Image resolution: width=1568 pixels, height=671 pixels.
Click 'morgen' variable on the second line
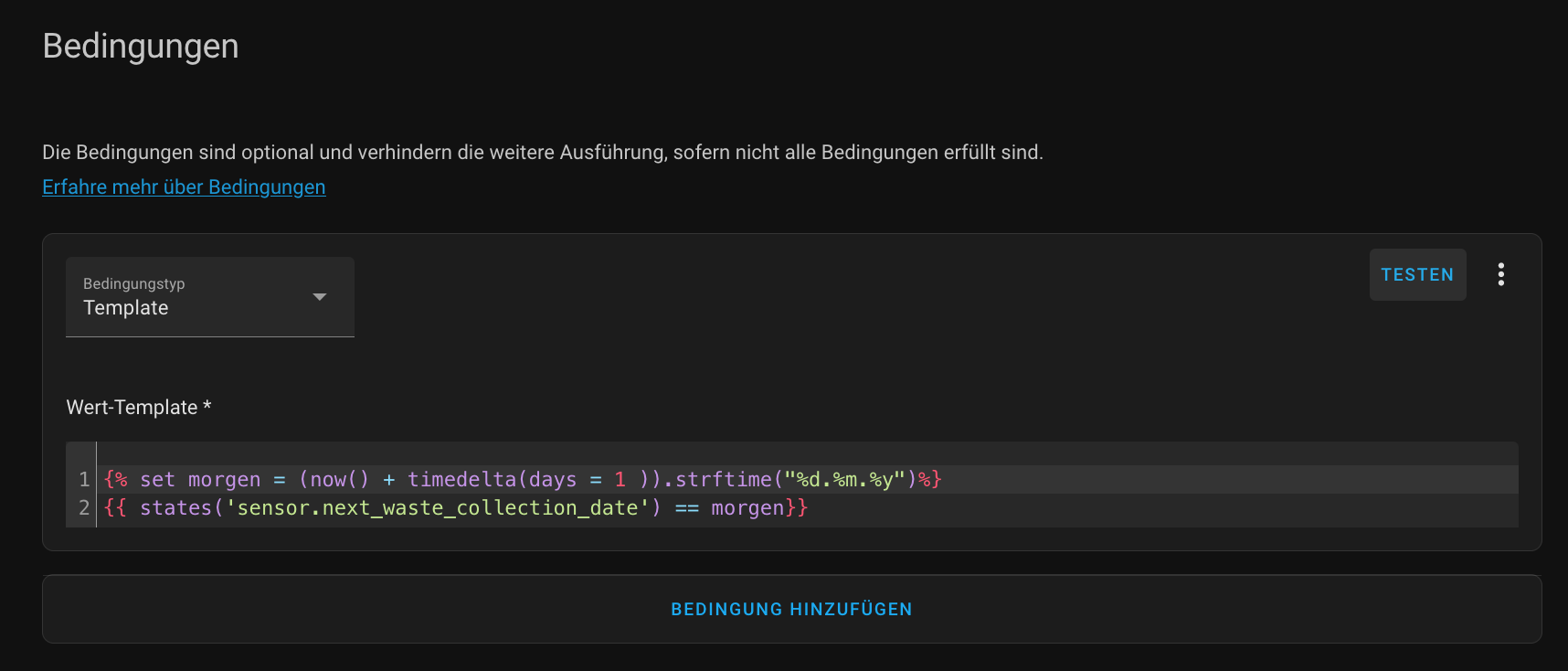coord(747,507)
